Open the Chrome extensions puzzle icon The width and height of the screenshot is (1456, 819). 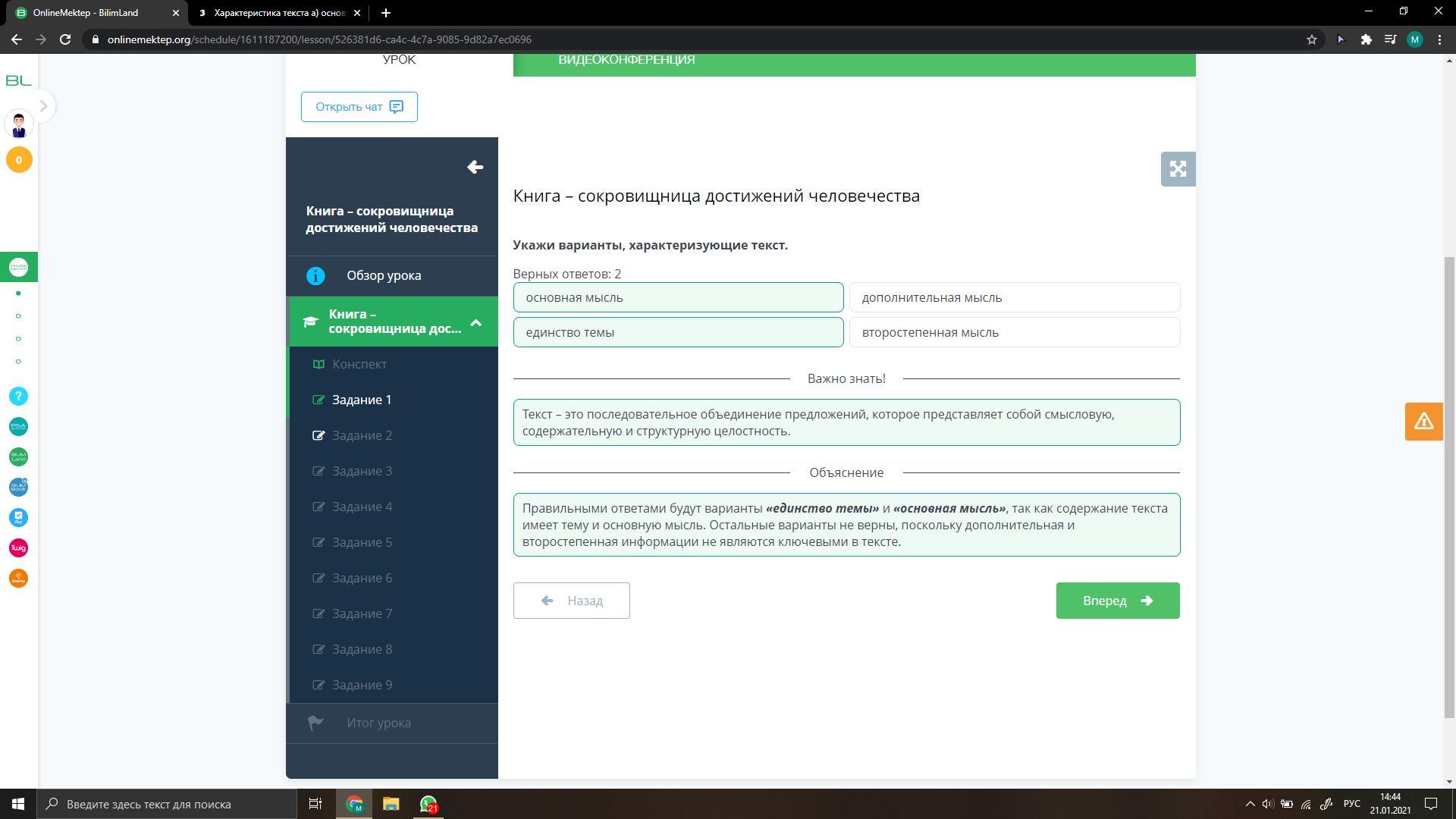pos(1366,39)
